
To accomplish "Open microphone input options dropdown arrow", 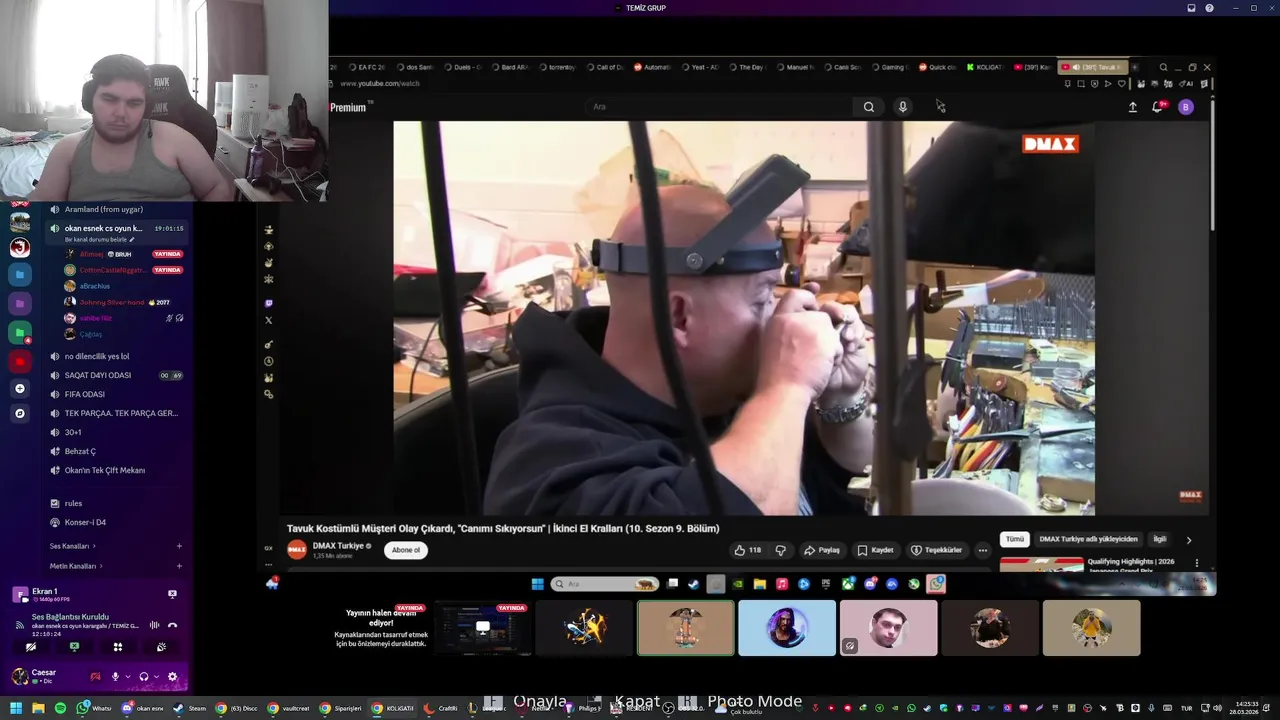I will click(x=127, y=677).
